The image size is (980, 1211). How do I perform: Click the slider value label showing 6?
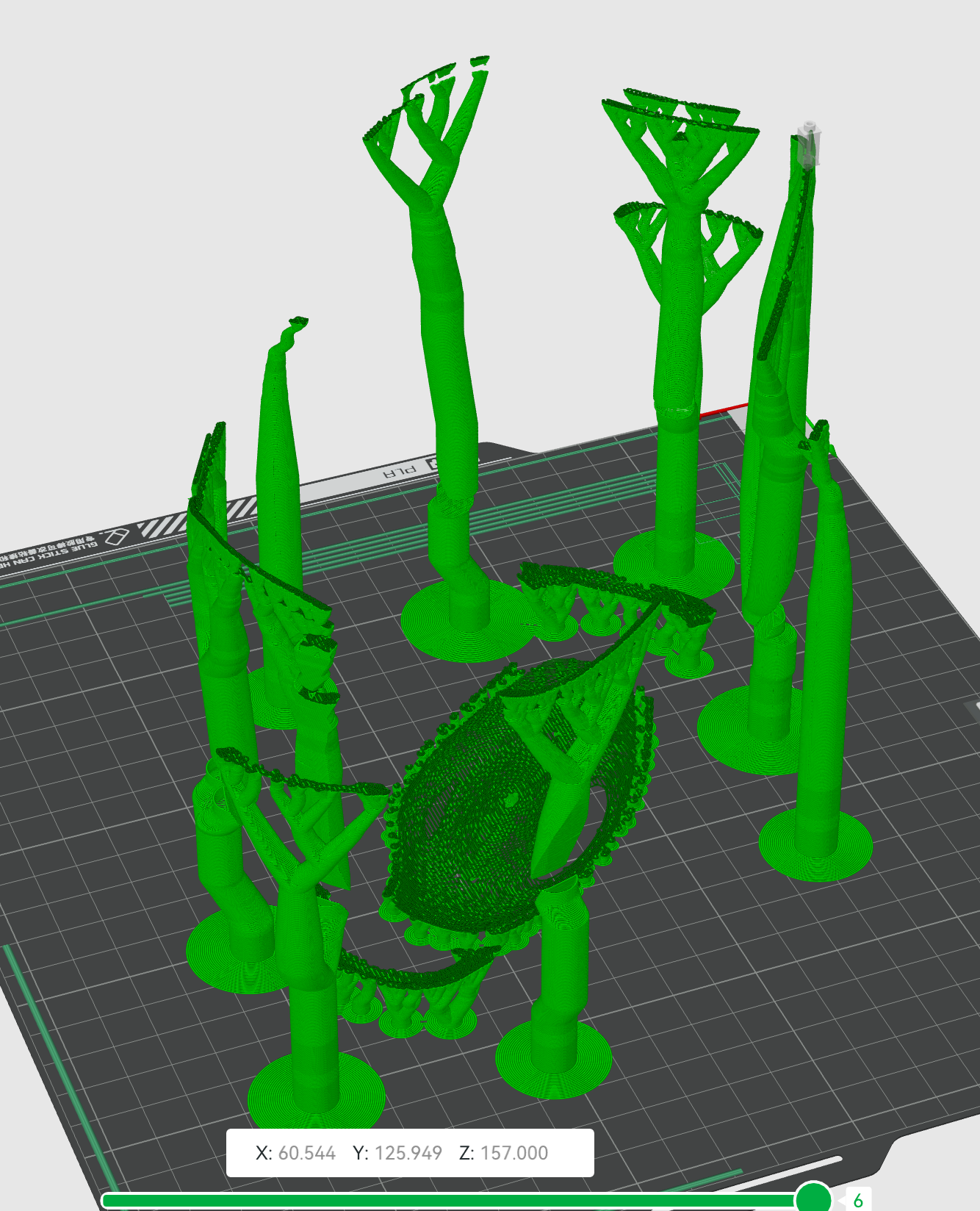coord(857,1201)
